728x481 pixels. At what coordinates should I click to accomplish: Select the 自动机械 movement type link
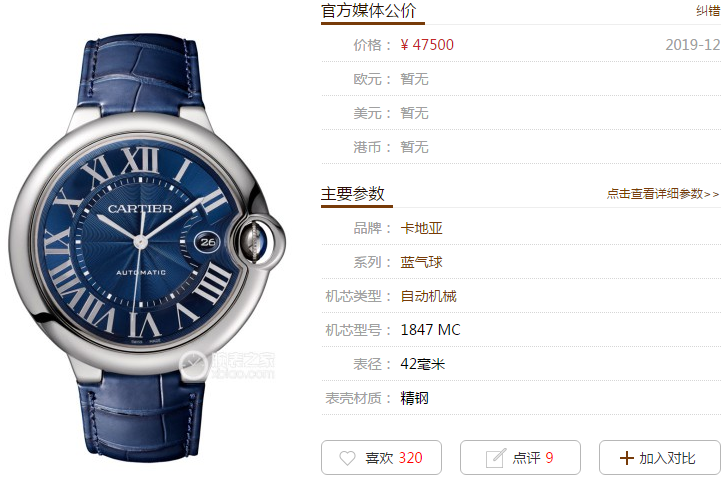coord(429,296)
